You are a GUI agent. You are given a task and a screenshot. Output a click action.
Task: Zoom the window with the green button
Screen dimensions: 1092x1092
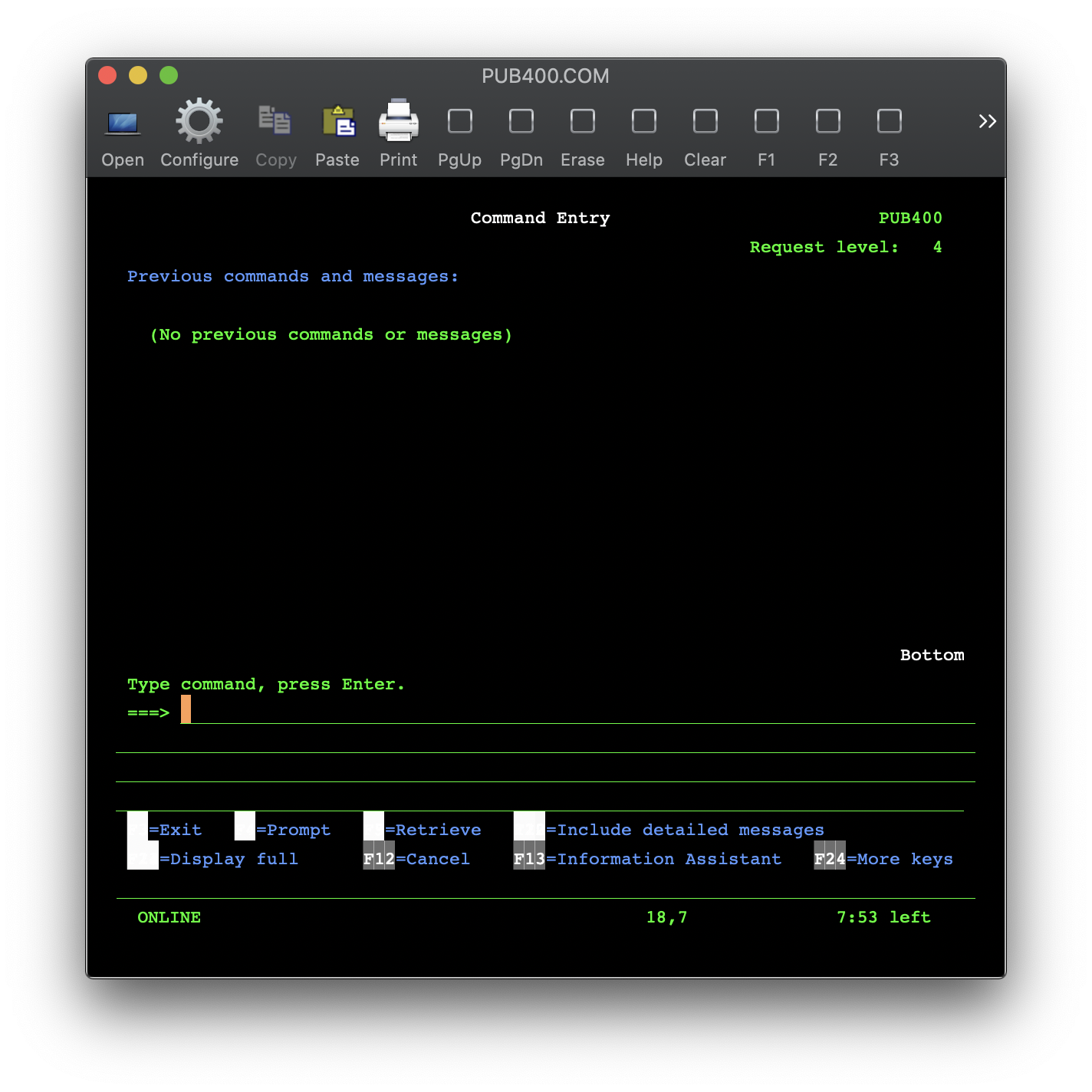coord(169,75)
